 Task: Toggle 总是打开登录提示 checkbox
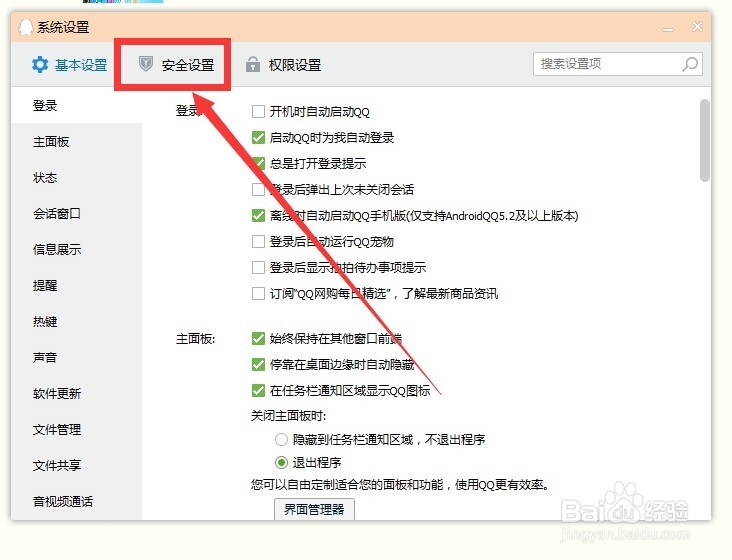pyautogui.click(x=258, y=163)
